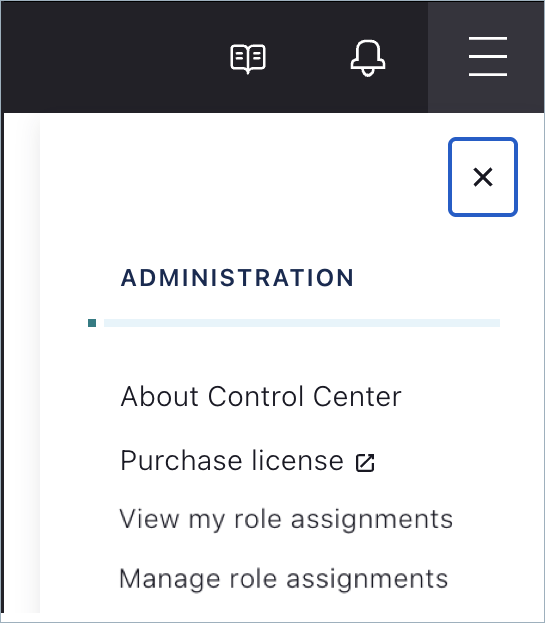Open the documentation book icon
Screen dimensions: 545x623
point(248,59)
